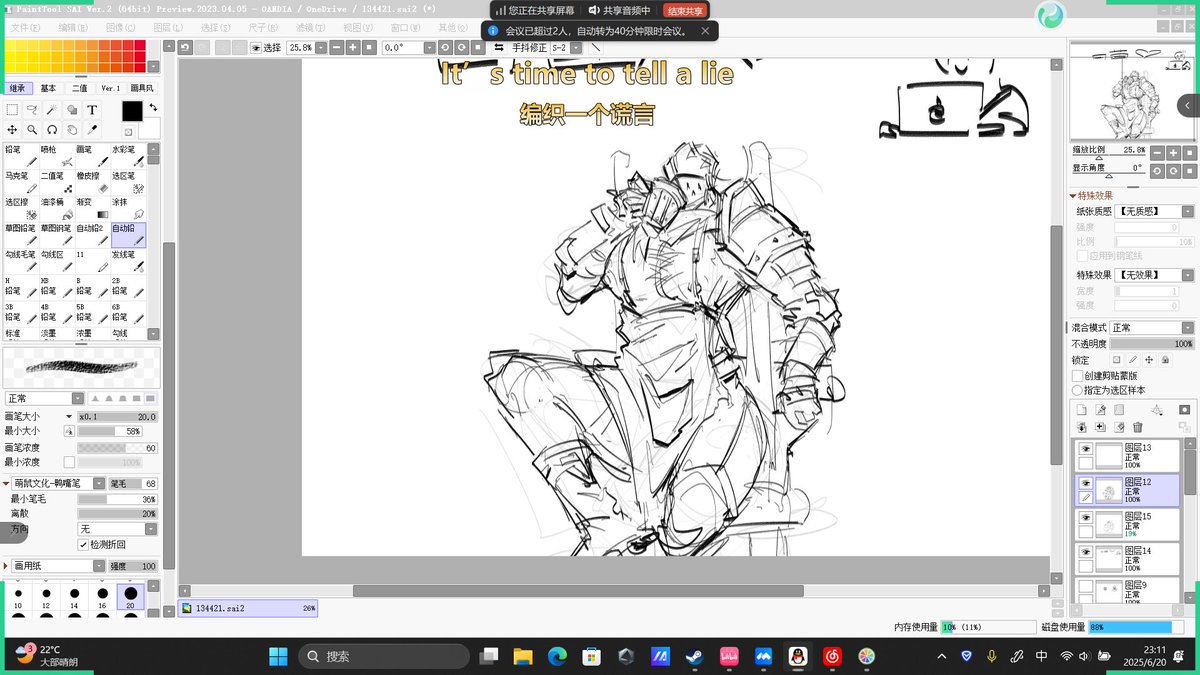Screen dimensions: 1200x675
Task: Open the rotation angle 0.0° dropdown
Action: coord(429,47)
